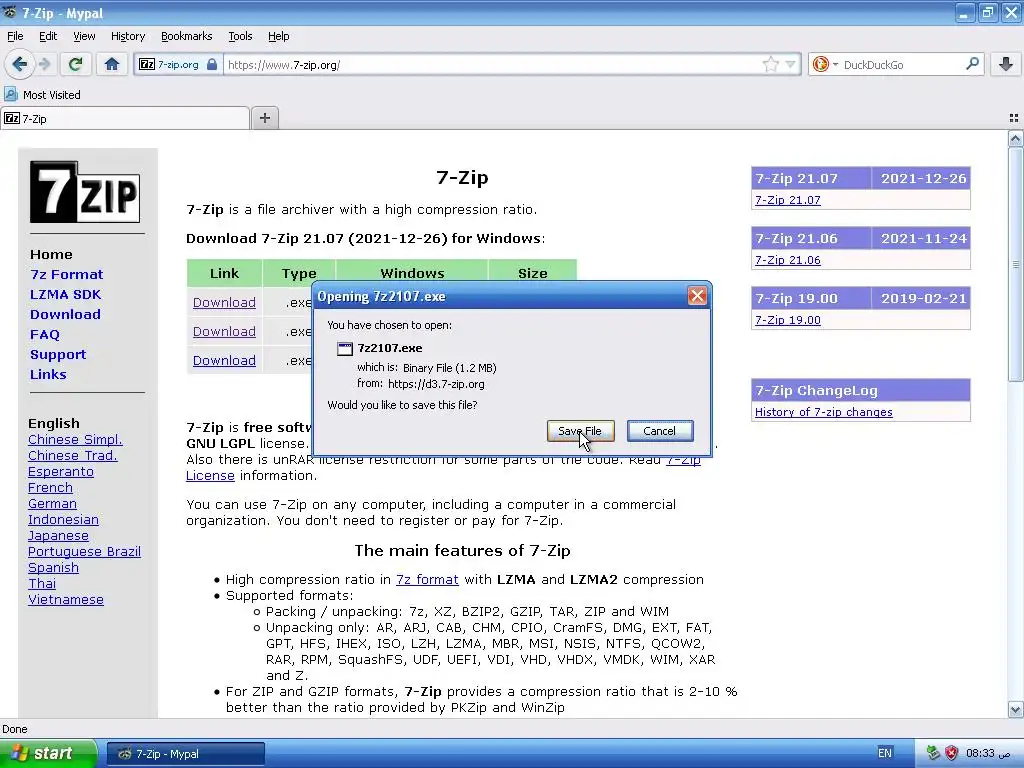Switch language to Japanese

(x=58, y=536)
